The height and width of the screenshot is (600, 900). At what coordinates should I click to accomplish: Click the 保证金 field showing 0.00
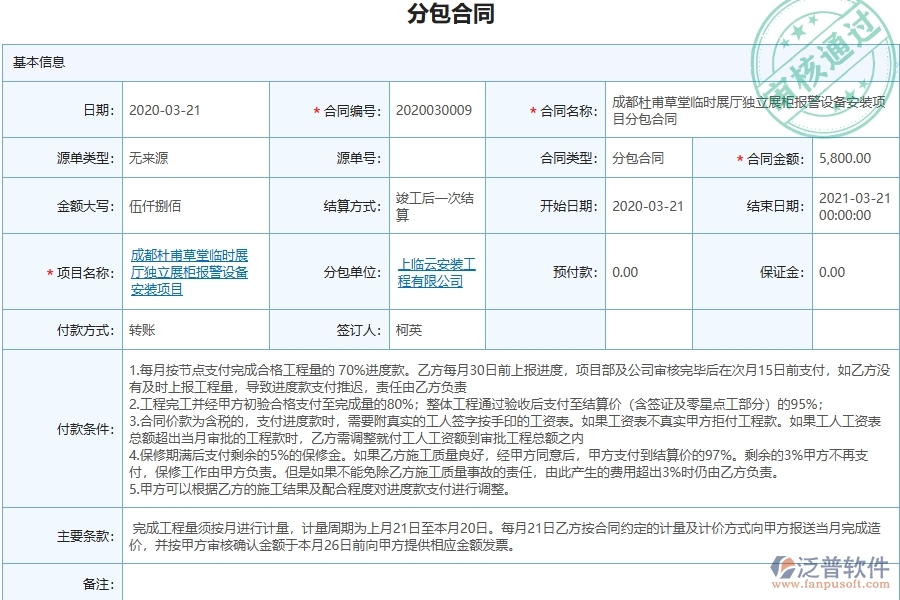click(840, 270)
